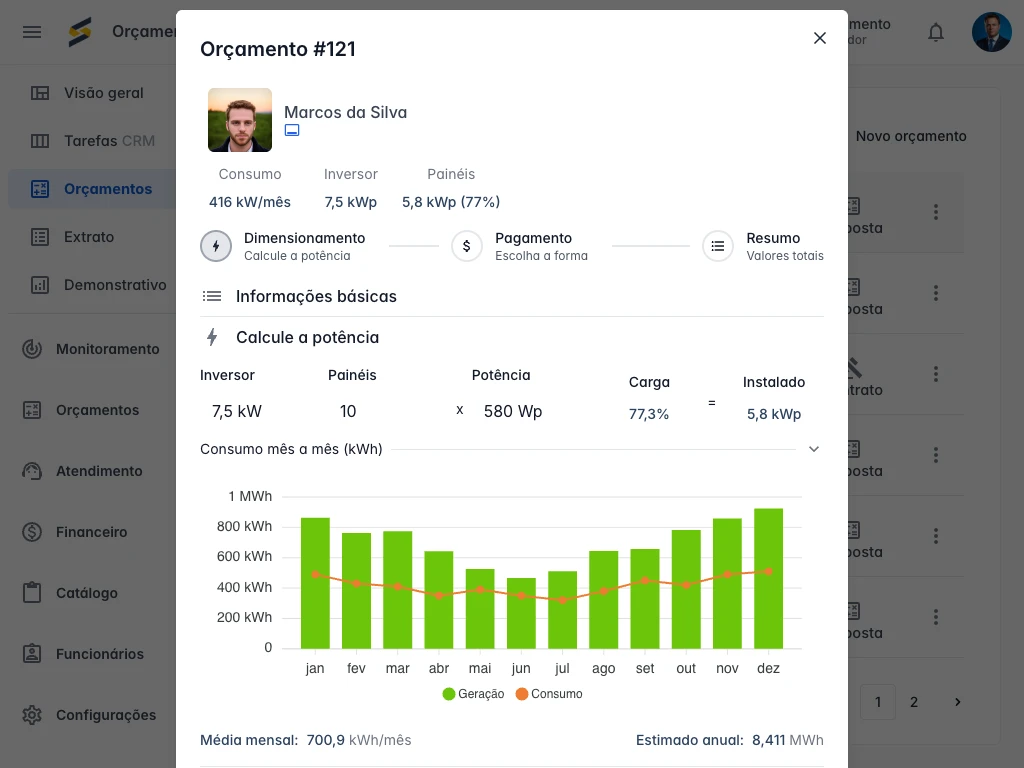Click the dezembro generation bar in chart

768,578
